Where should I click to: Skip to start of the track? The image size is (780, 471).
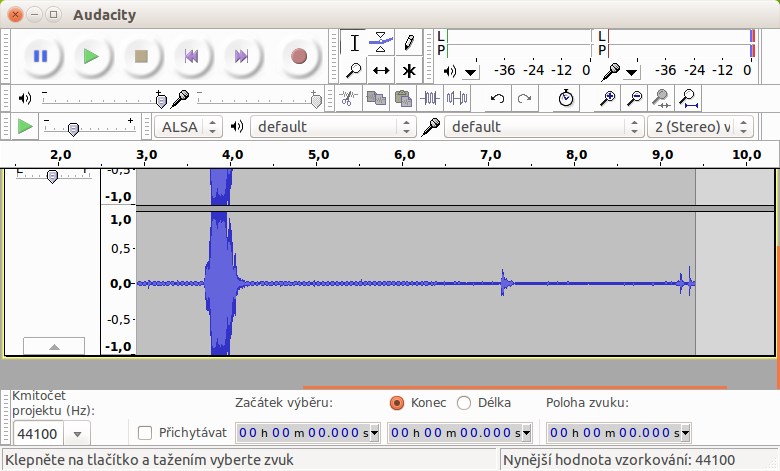(192, 56)
